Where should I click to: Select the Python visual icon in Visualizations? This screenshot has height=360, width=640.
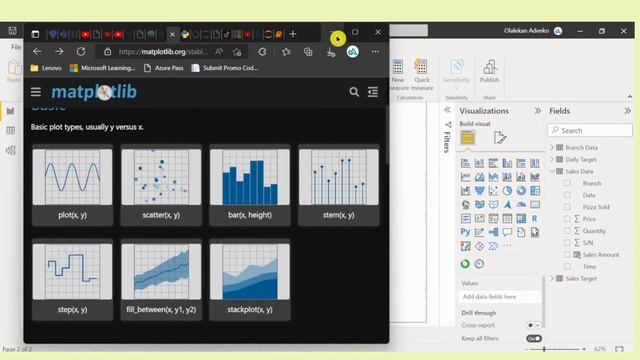pos(465,232)
